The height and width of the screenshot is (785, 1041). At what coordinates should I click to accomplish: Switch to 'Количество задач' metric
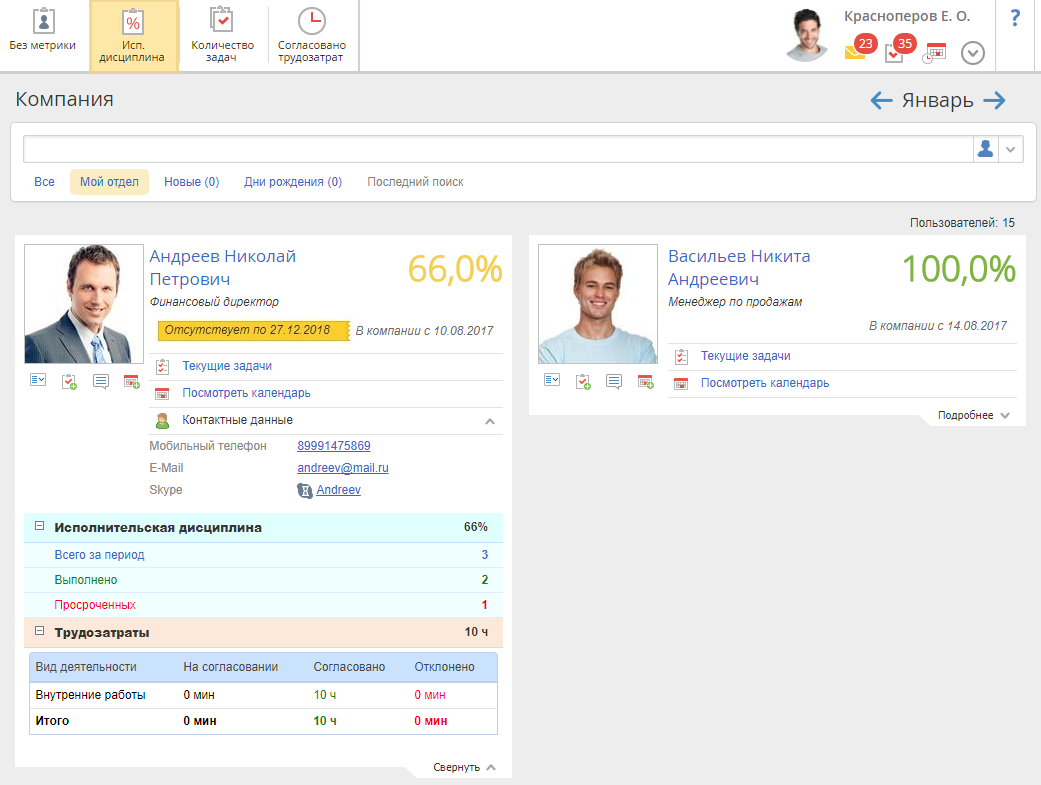(x=222, y=22)
